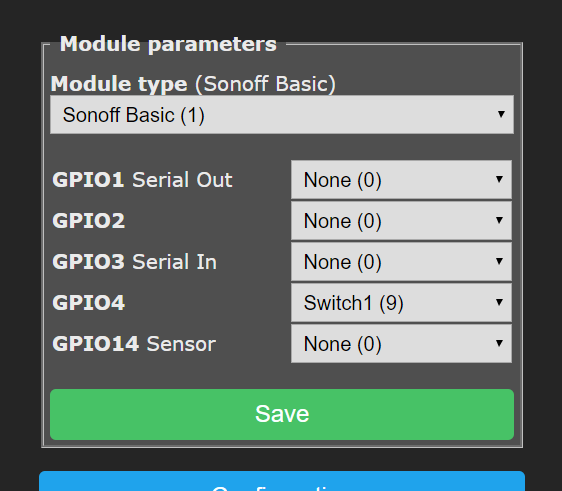
Task: Click the GPIO2 dropdown arrow icon
Action: tap(499, 220)
